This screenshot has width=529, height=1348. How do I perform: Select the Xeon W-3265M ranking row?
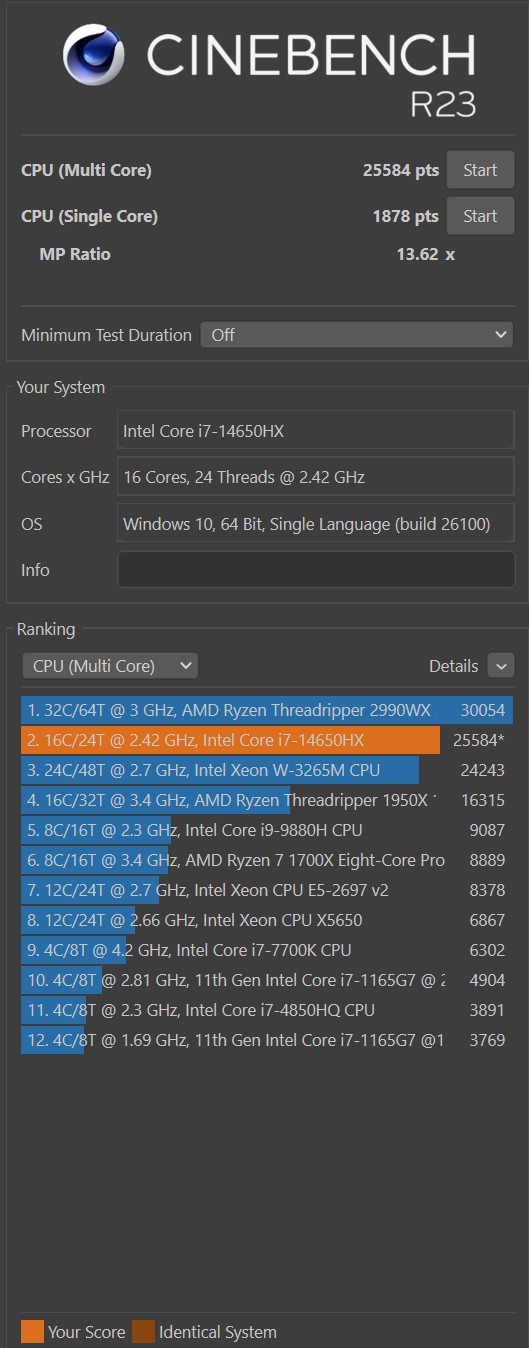tap(267, 770)
